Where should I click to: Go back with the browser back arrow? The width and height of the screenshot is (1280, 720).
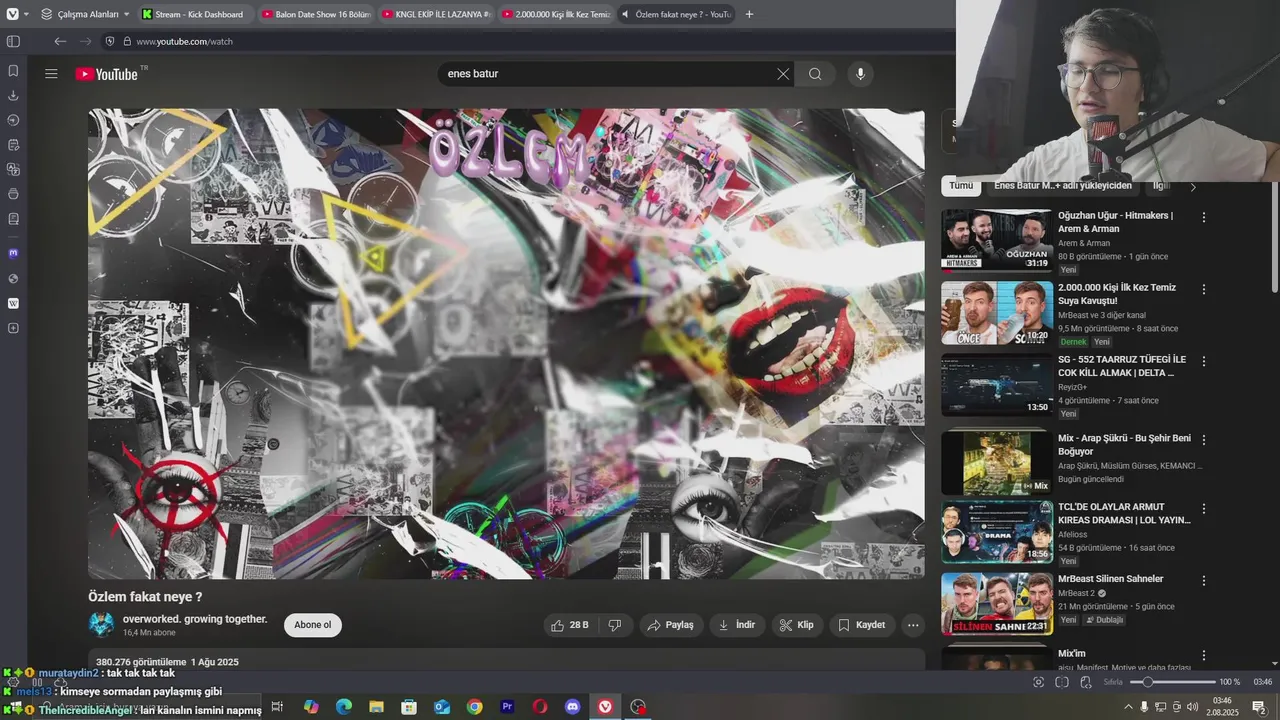click(x=60, y=41)
